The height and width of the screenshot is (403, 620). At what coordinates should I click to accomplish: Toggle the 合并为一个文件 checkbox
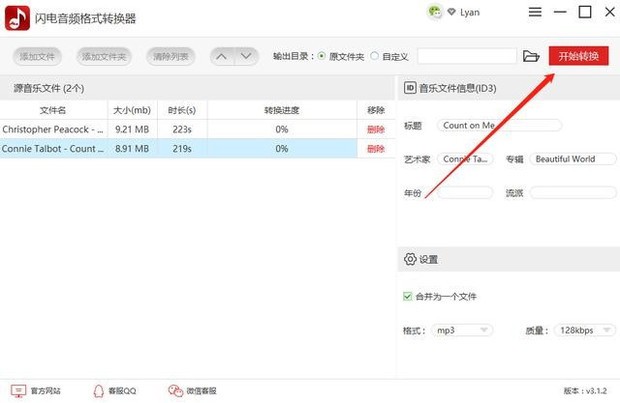click(x=407, y=296)
